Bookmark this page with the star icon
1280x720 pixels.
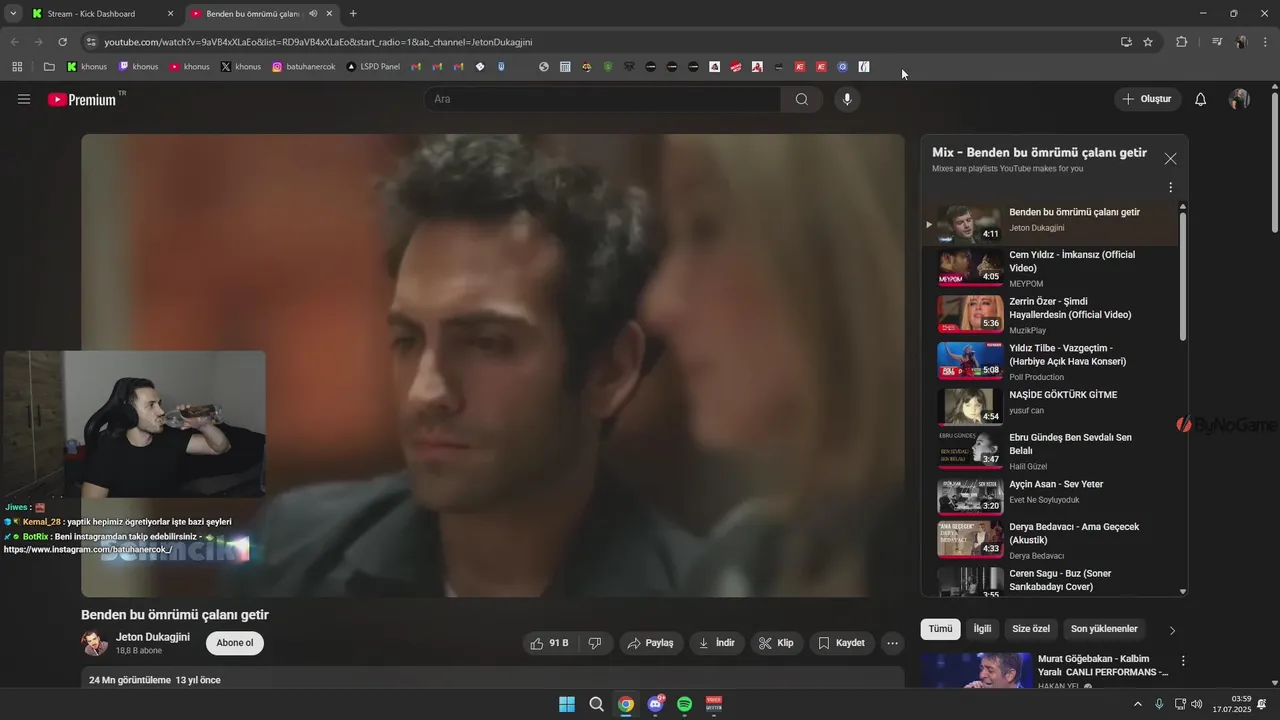(1148, 42)
